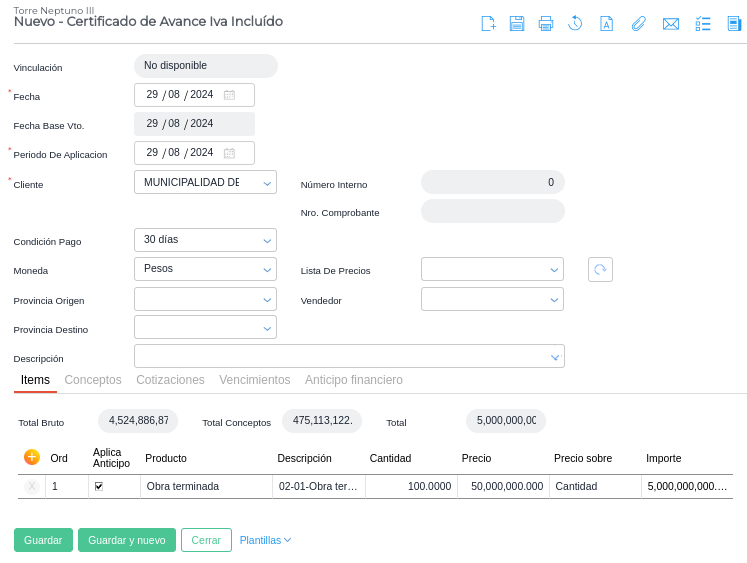Switch to Anticipo financiero tab
The width and height of the screenshot is (747, 563).
pos(353,380)
